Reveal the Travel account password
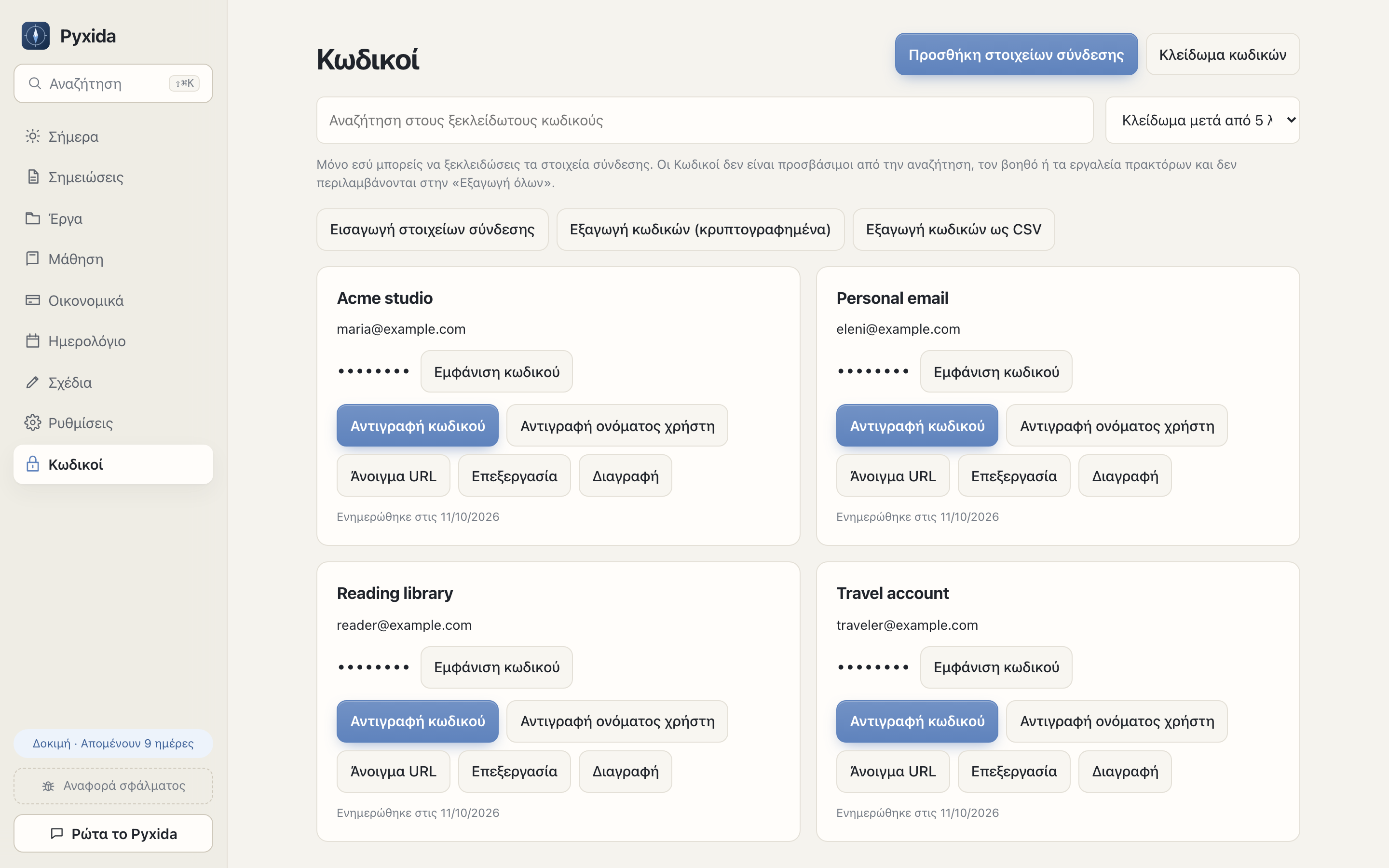This screenshot has width=1389, height=868. click(x=996, y=667)
